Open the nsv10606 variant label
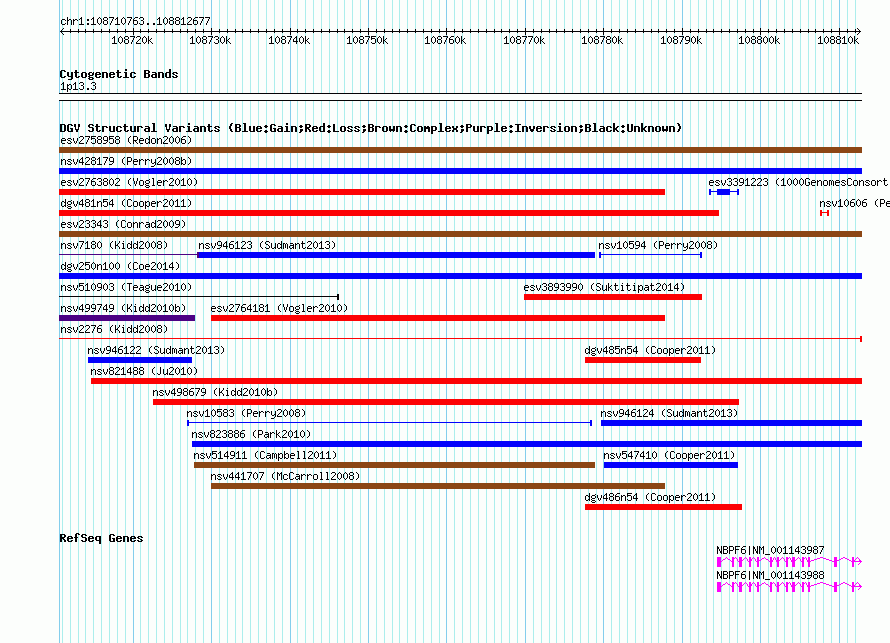 (x=854, y=203)
